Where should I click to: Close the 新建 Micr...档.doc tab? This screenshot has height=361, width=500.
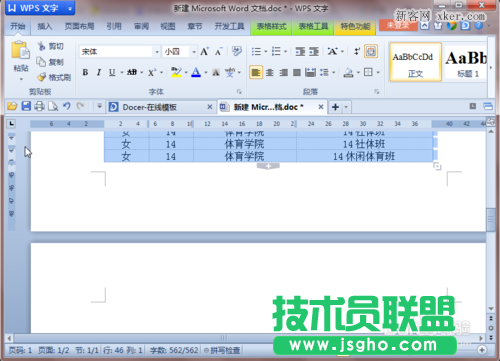[321, 107]
